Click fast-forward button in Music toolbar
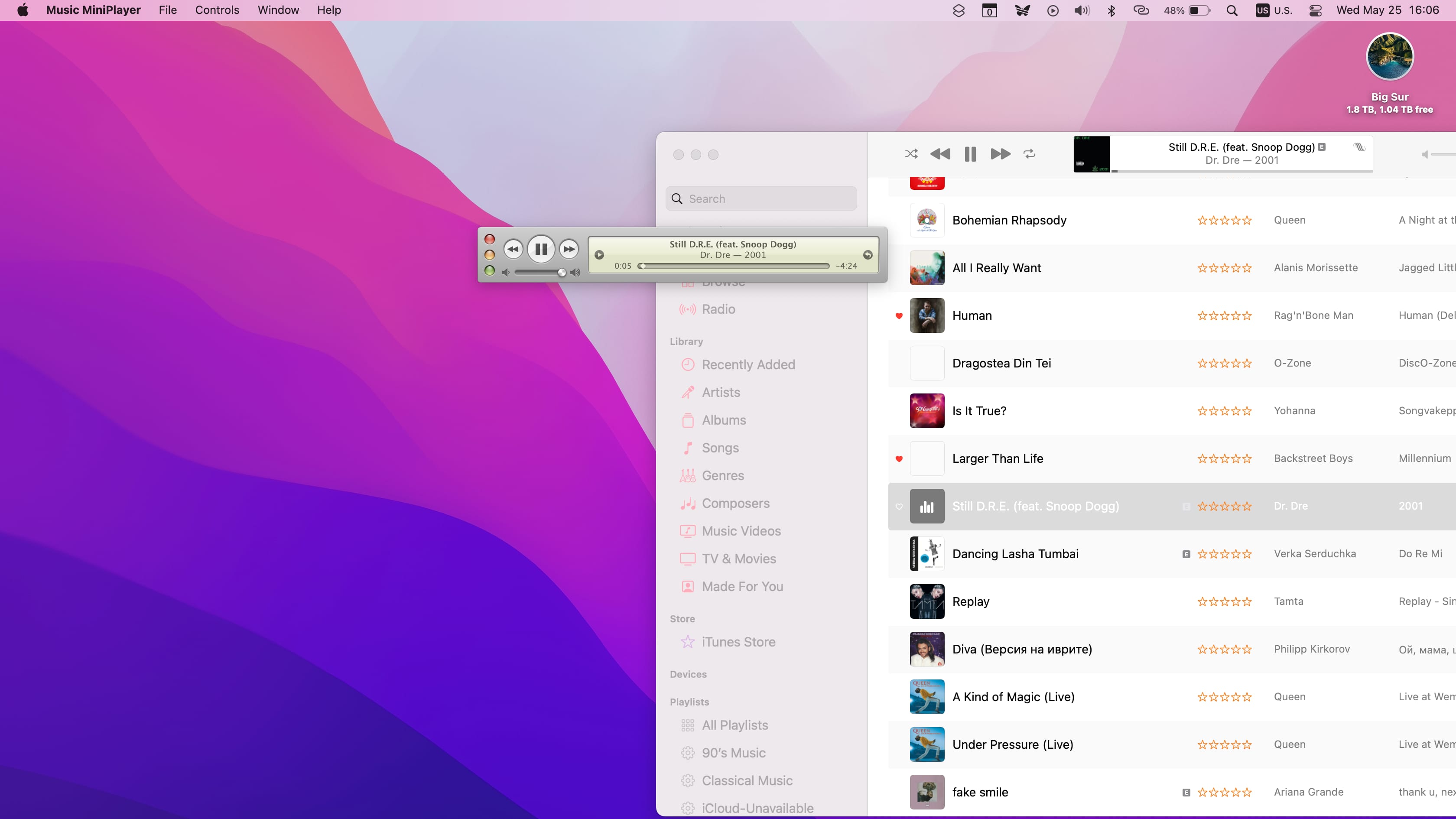The width and height of the screenshot is (1456, 819). (1000, 154)
